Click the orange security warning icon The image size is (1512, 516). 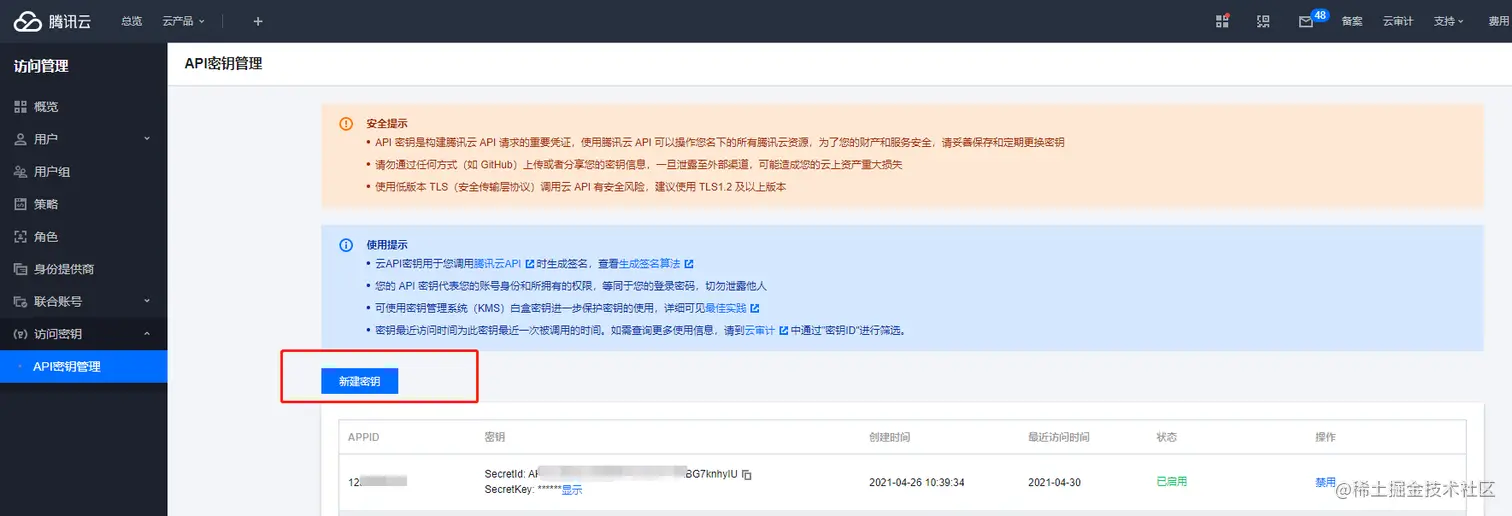(x=346, y=124)
